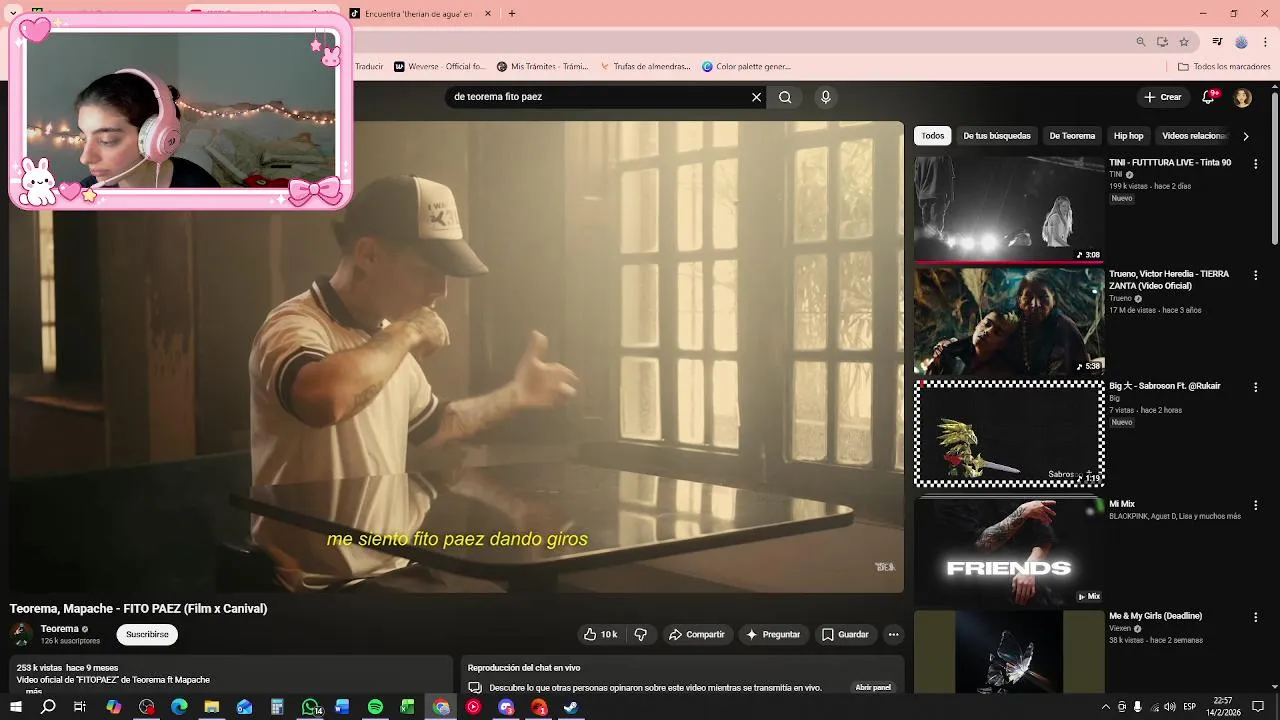Open Chrome media control icon
This screenshot has width=1280, height=720.
pos(1217,42)
